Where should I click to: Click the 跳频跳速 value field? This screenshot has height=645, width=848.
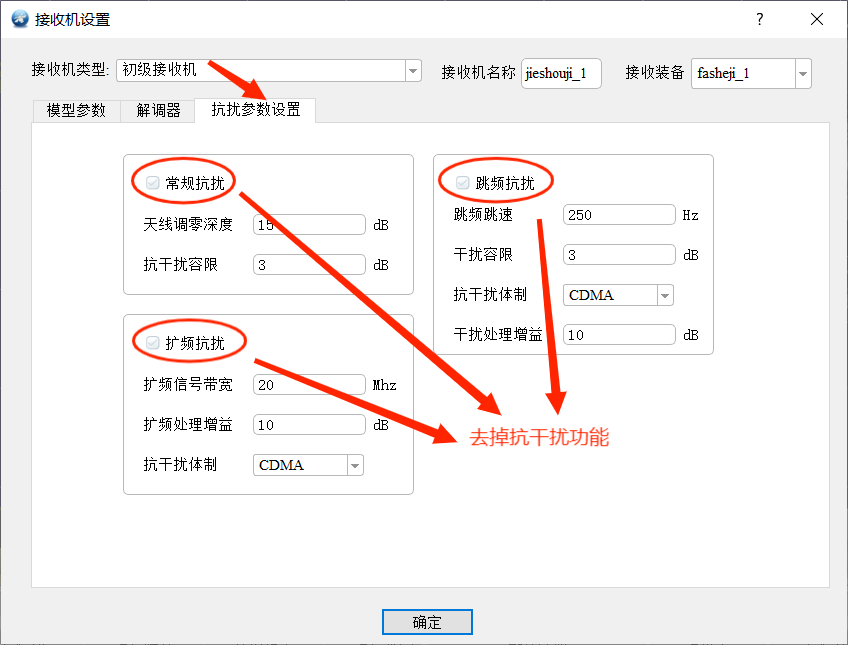pyautogui.click(x=619, y=215)
